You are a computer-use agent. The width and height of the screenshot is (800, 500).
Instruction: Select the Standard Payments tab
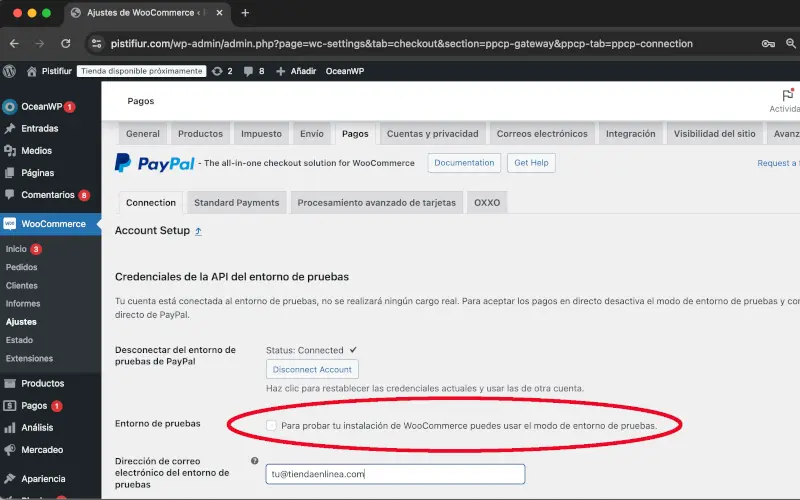(x=237, y=203)
